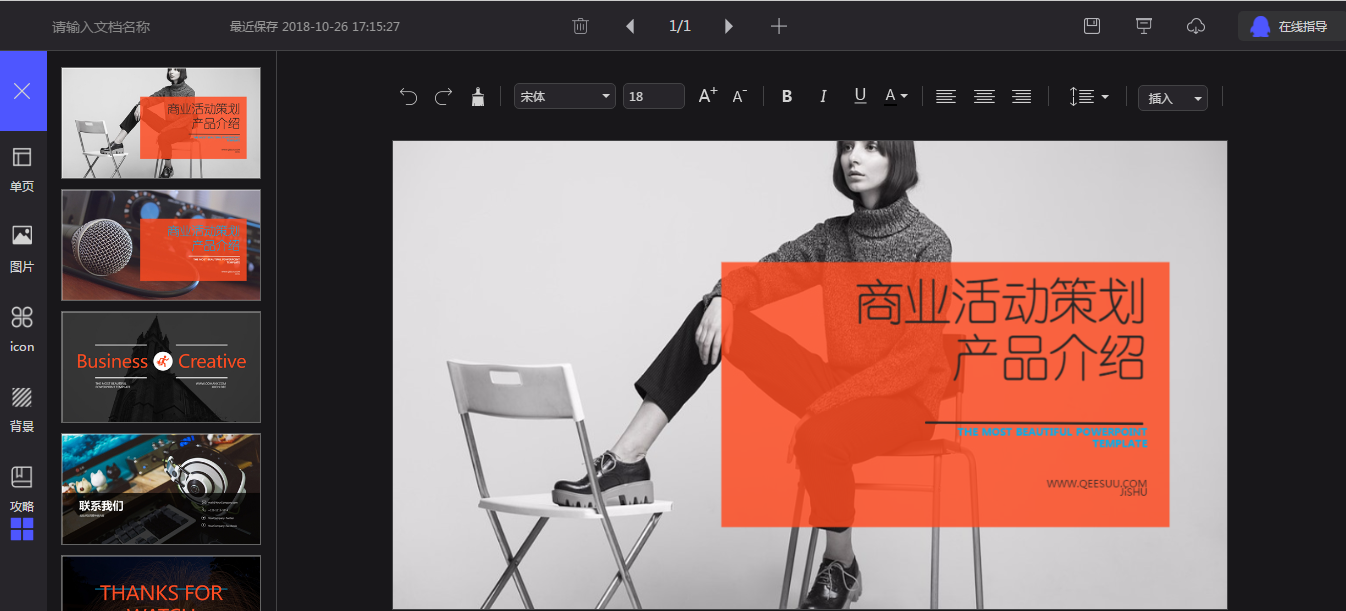Close the left side panel with X
Image resolution: width=1346 pixels, height=611 pixels.
click(x=22, y=91)
